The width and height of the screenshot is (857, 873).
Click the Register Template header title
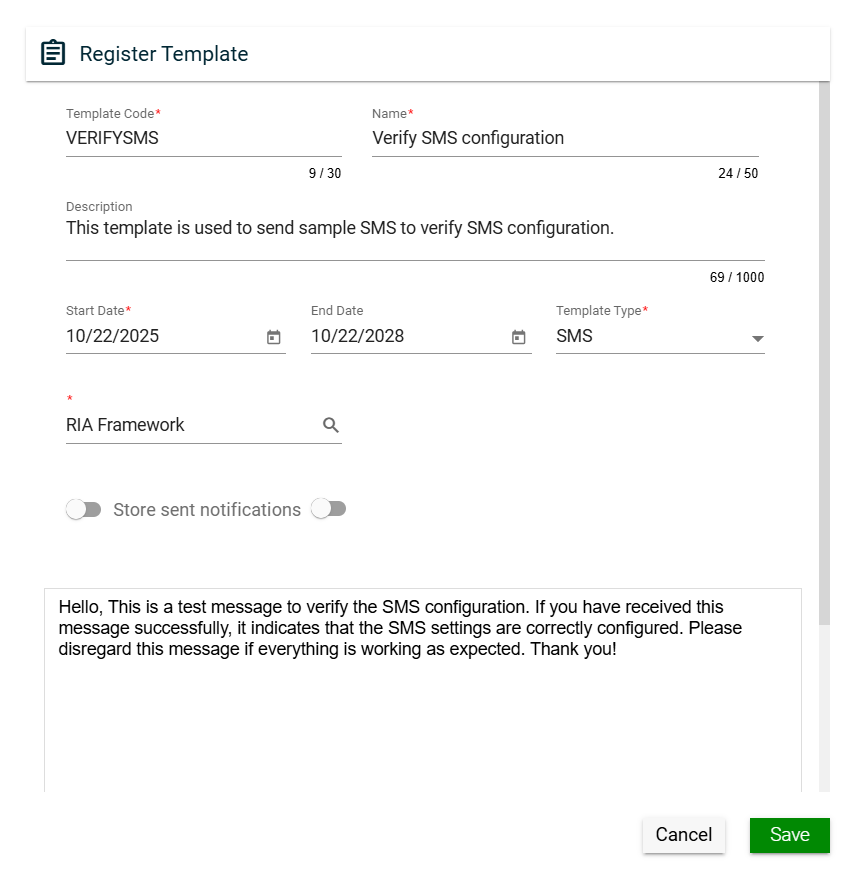(x=164, y=54)
